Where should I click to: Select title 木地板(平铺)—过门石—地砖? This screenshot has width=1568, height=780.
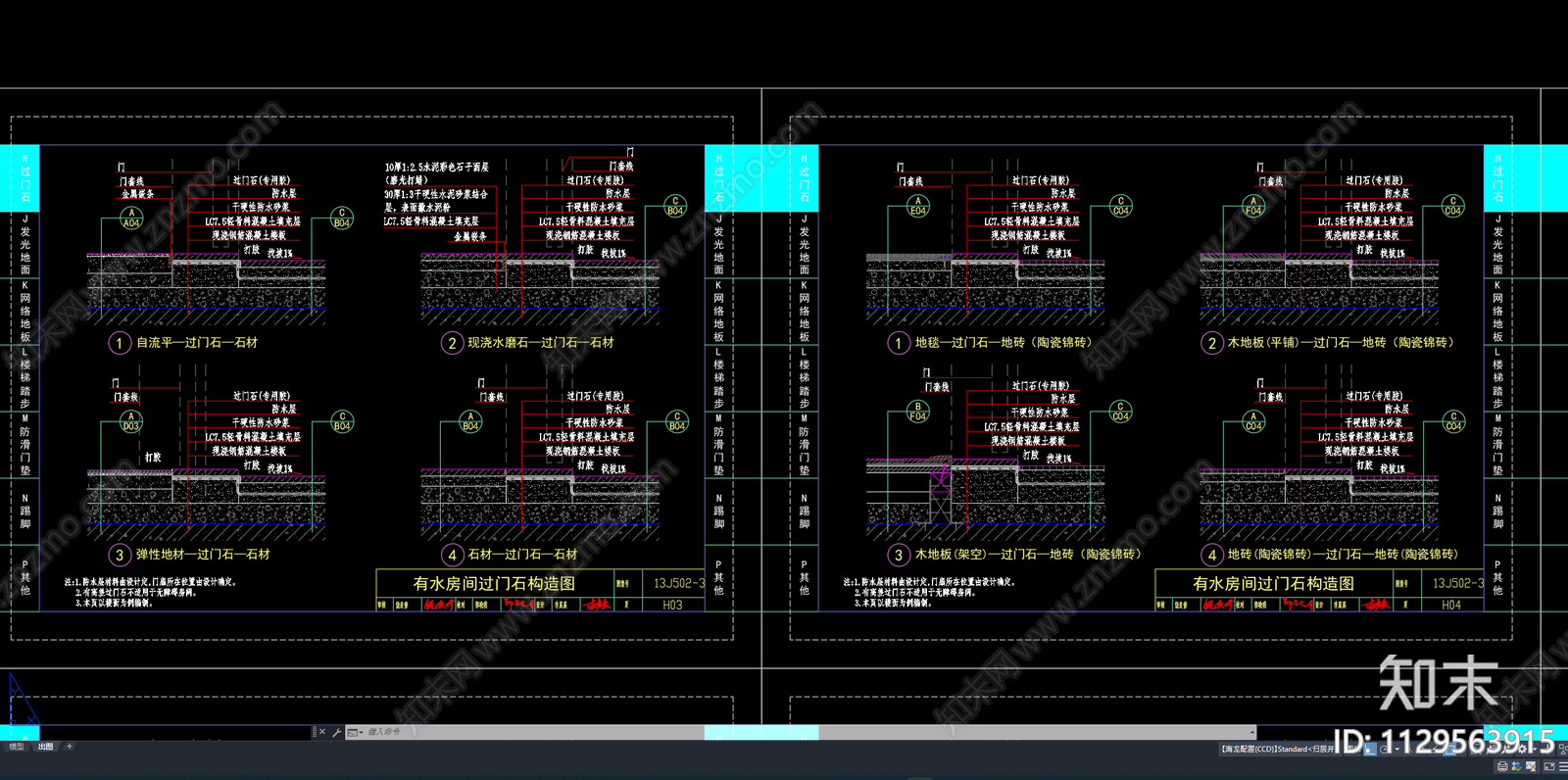click(x=1341, y=343)
